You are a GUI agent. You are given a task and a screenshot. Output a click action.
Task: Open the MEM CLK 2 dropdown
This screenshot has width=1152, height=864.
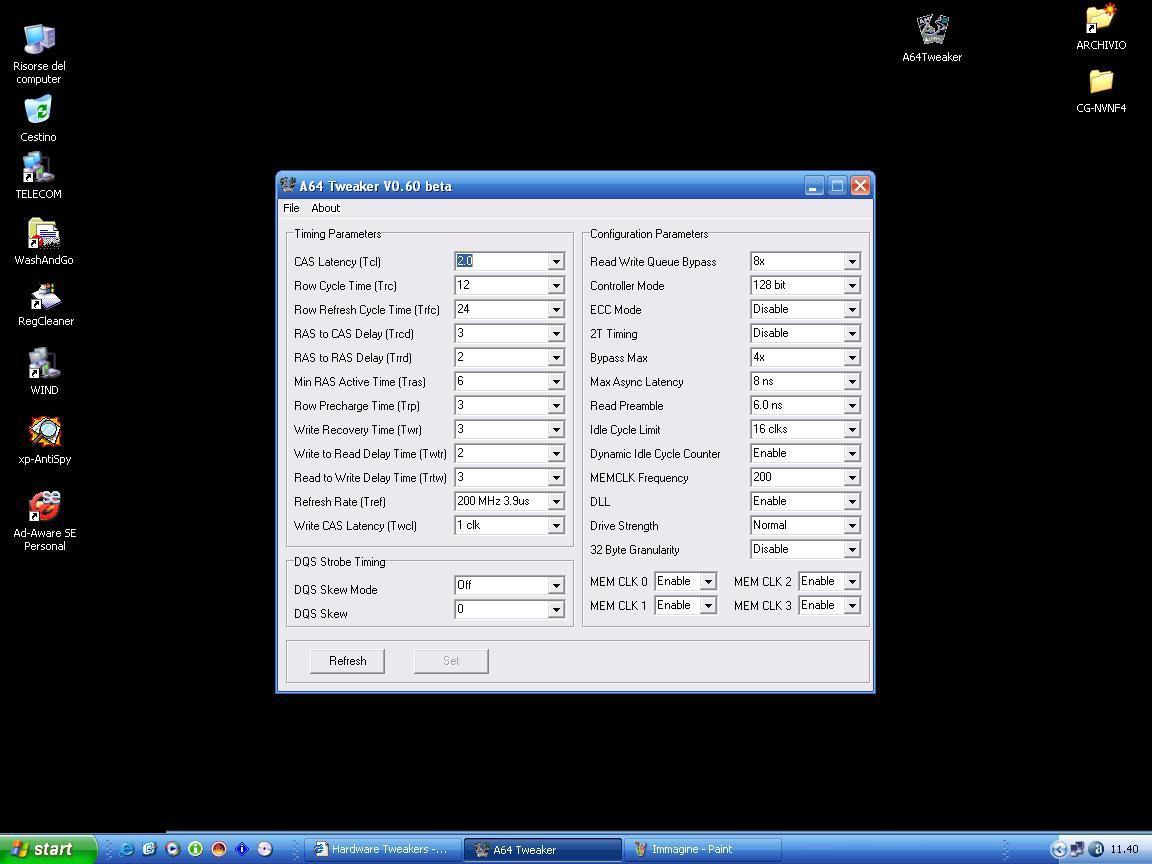coord(852,582)
